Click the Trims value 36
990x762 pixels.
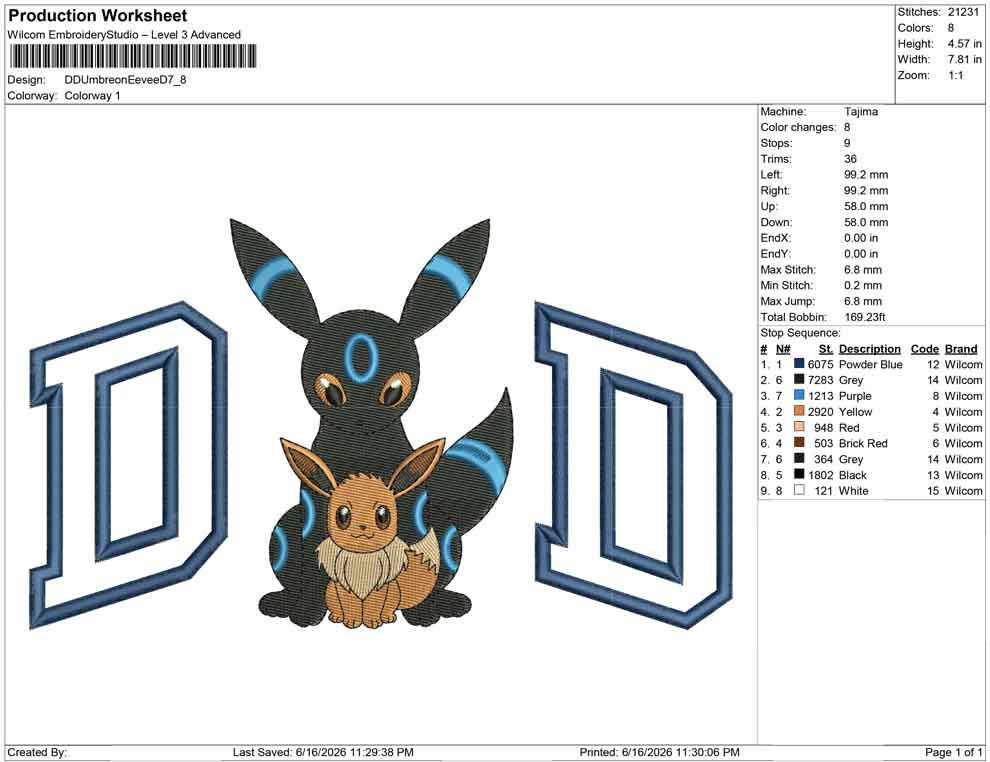pos(850,159)
